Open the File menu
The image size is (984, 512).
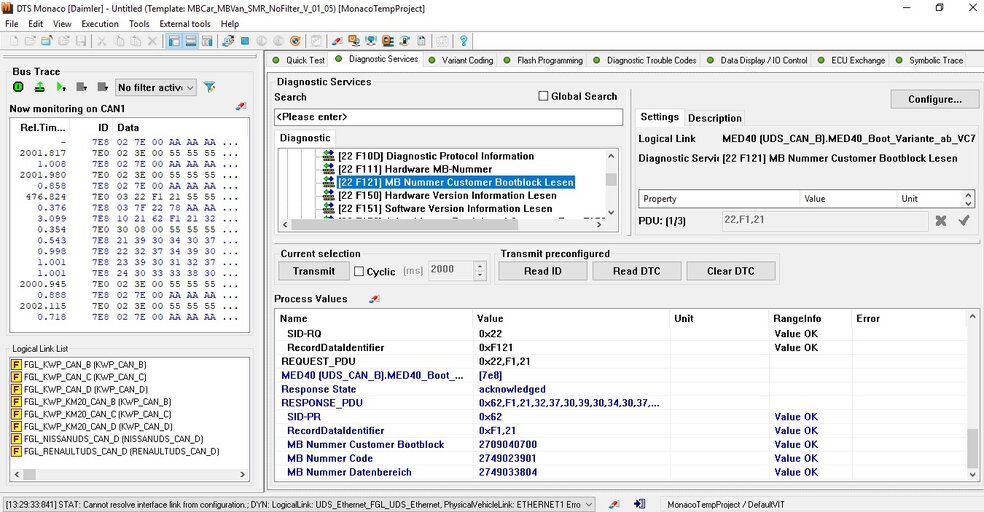[x=12, y=24]
